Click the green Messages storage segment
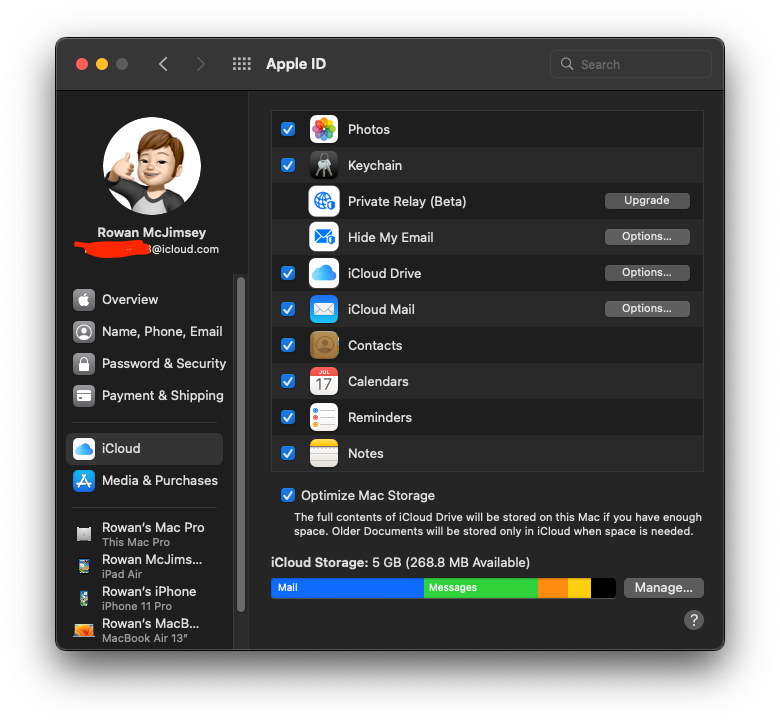This screenshot has width=780, height=724. tap(481, 588)
